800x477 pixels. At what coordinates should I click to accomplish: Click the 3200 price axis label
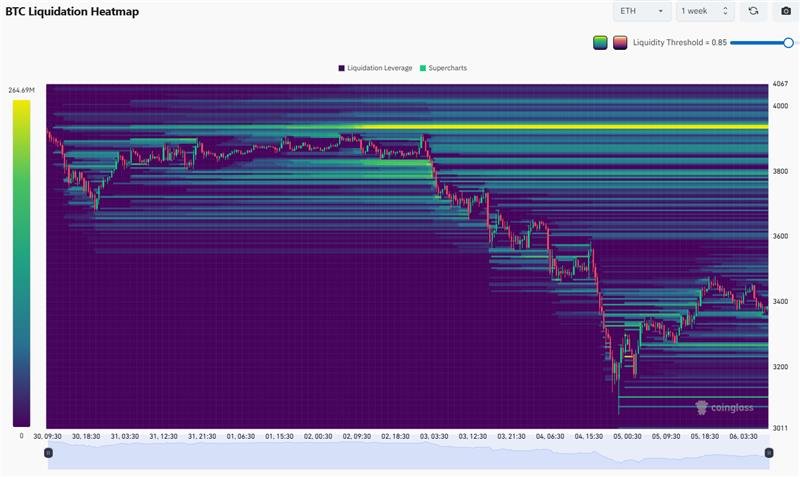780,367
